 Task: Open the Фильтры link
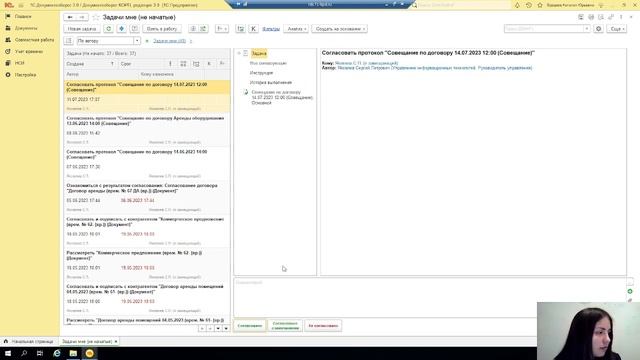[x=271, y=29]
